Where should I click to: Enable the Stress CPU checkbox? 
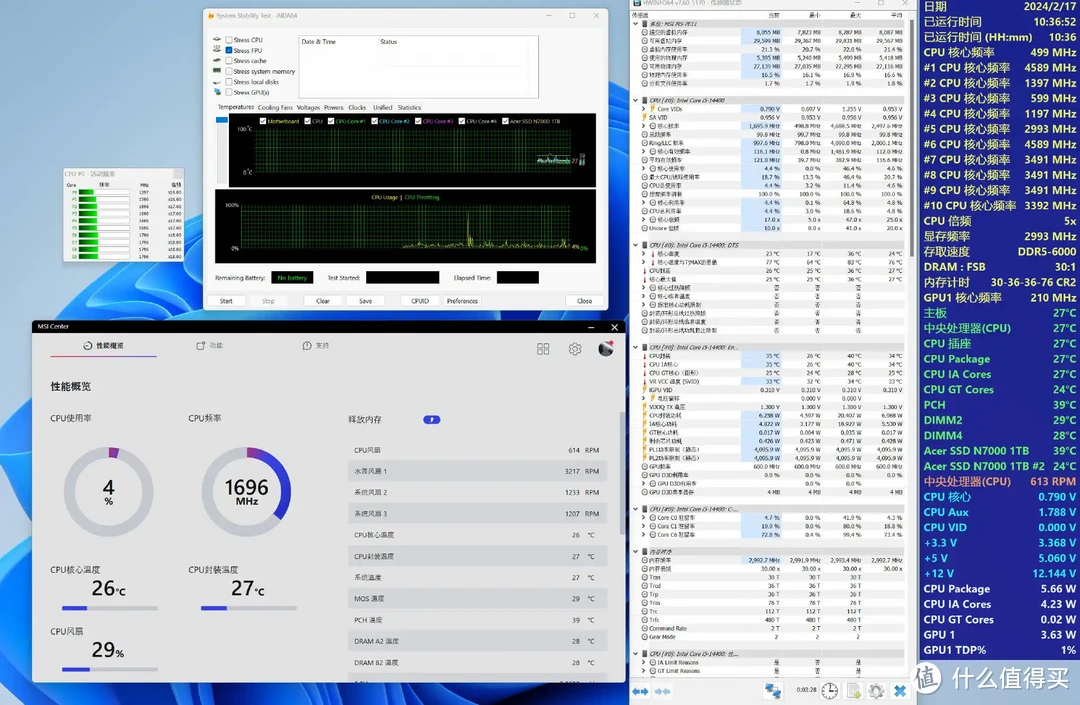229,40
